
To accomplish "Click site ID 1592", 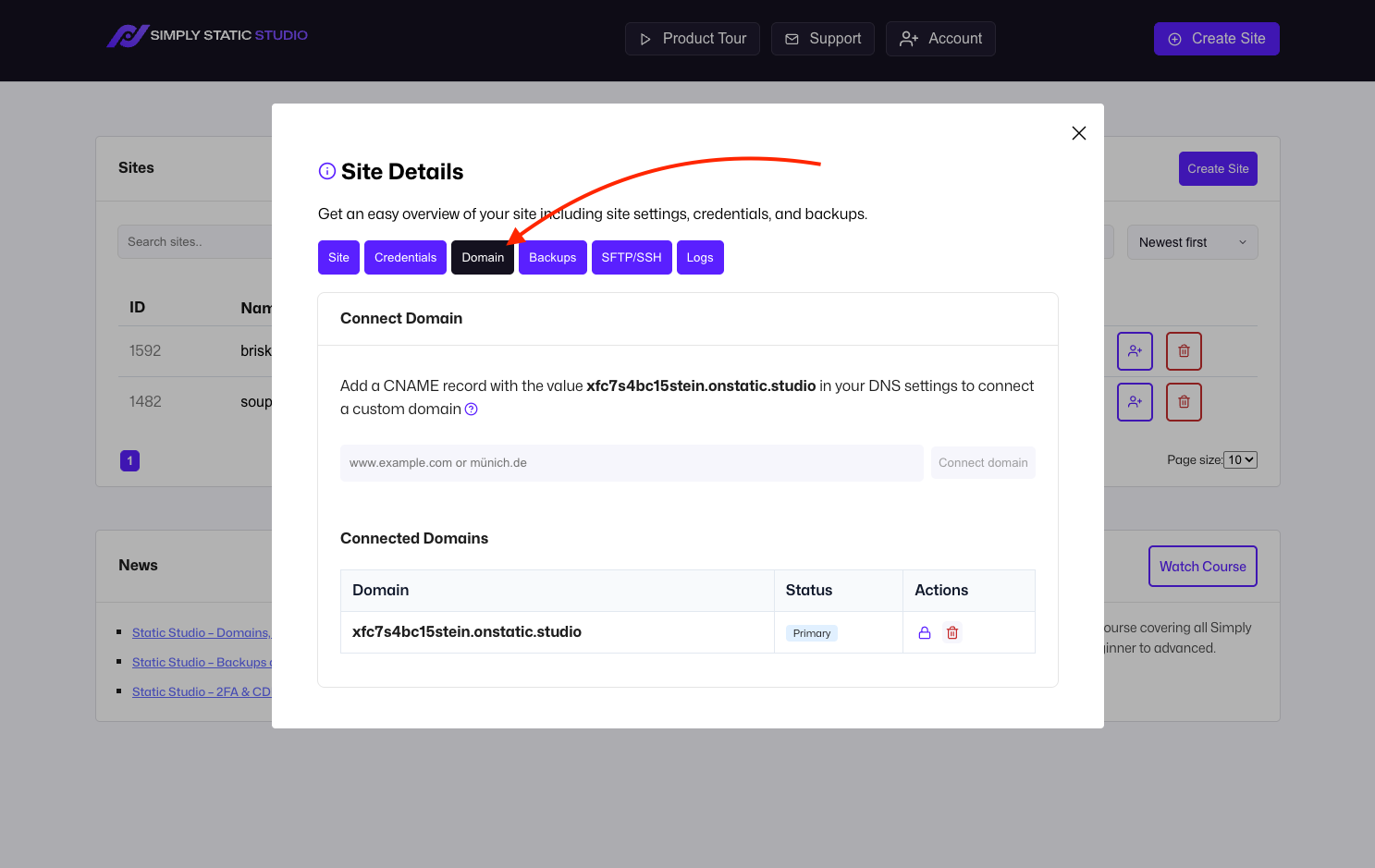I will 145,351.
